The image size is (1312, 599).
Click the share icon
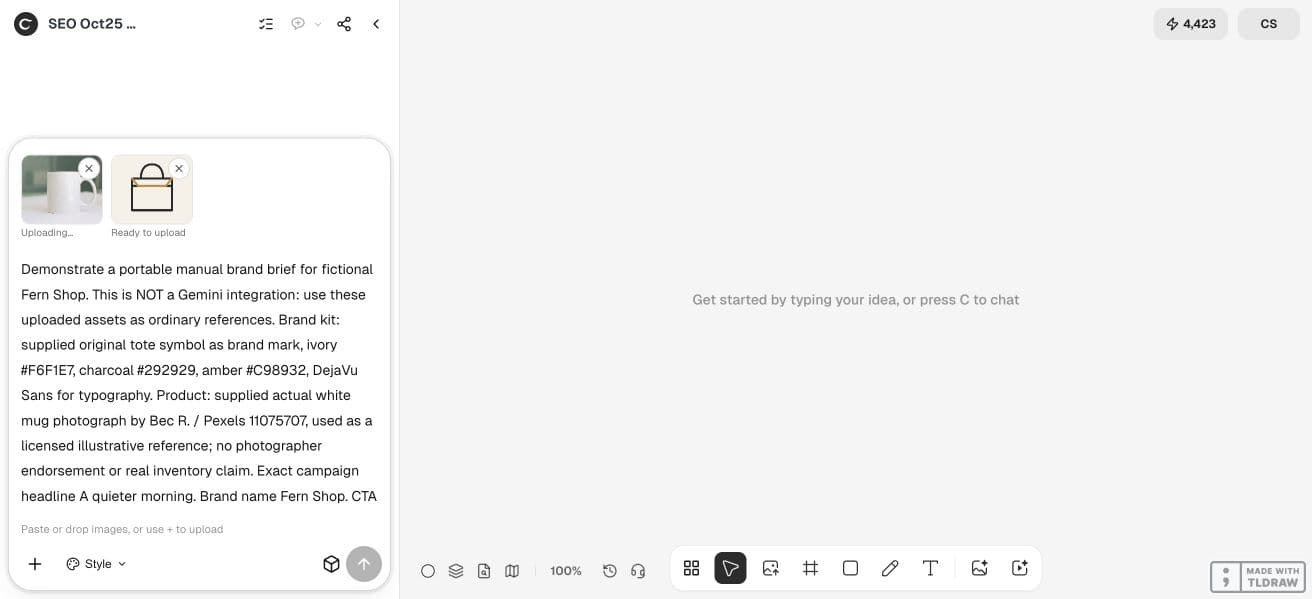(344, 24)
